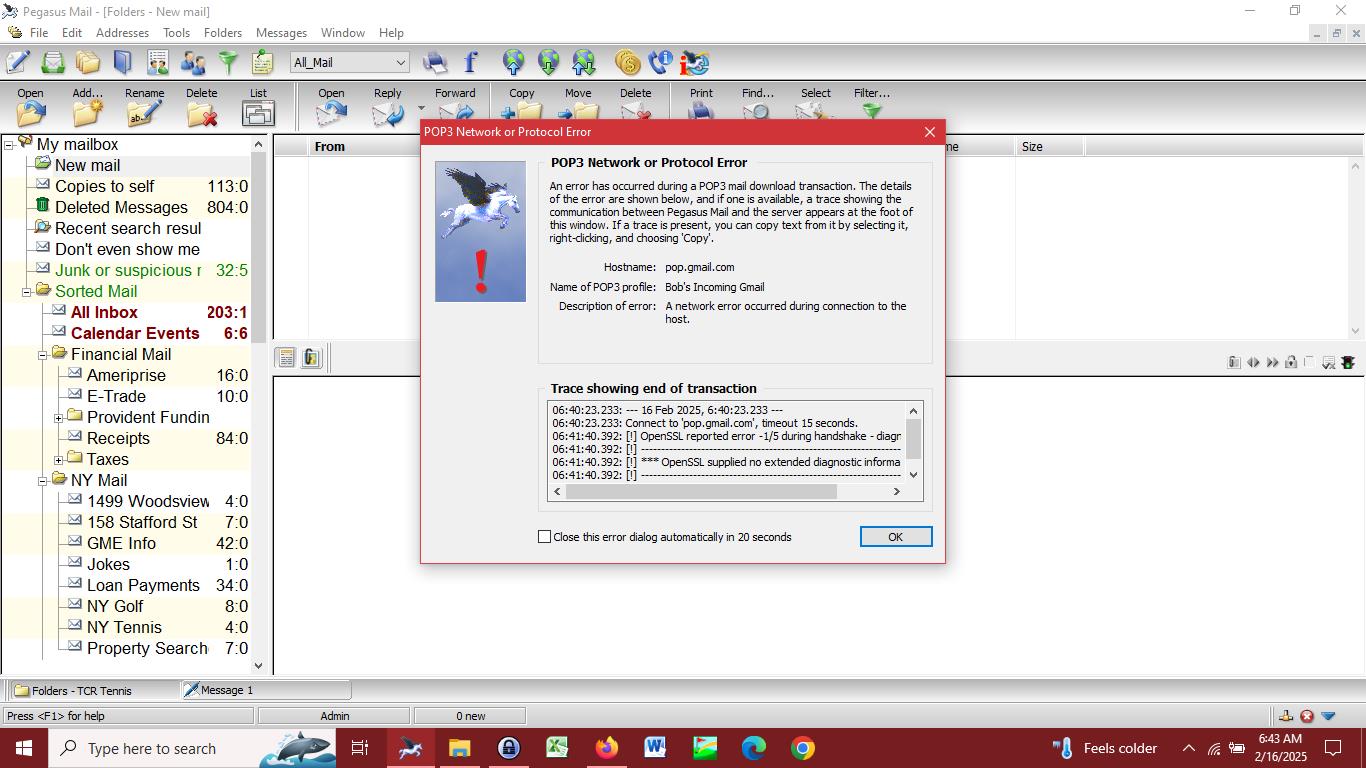This screenshot has width=1366, height=768.
Task: Open the address books icon in toolbar
Action: (123, 63)
